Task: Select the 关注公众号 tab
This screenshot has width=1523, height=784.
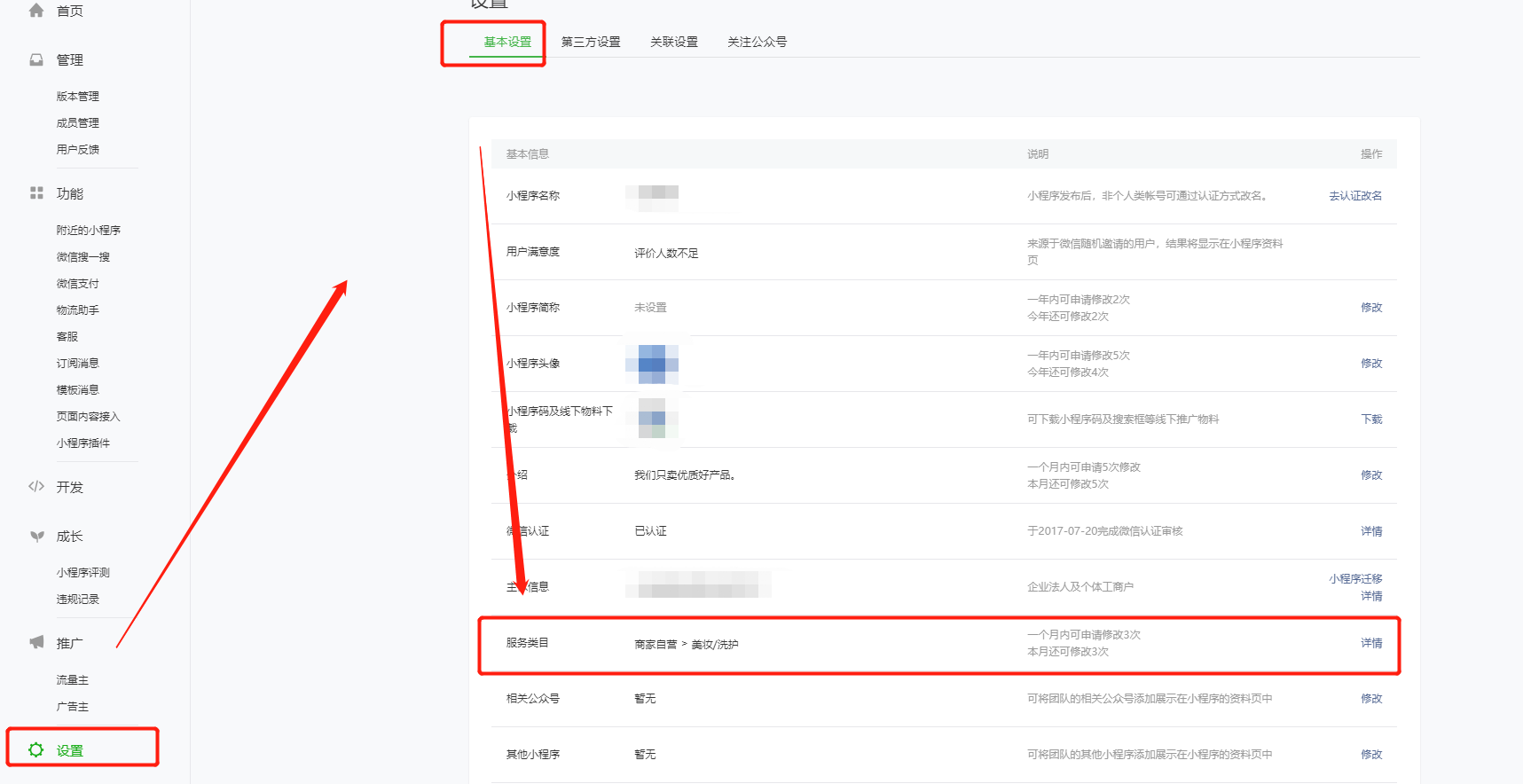Action: 757,43
